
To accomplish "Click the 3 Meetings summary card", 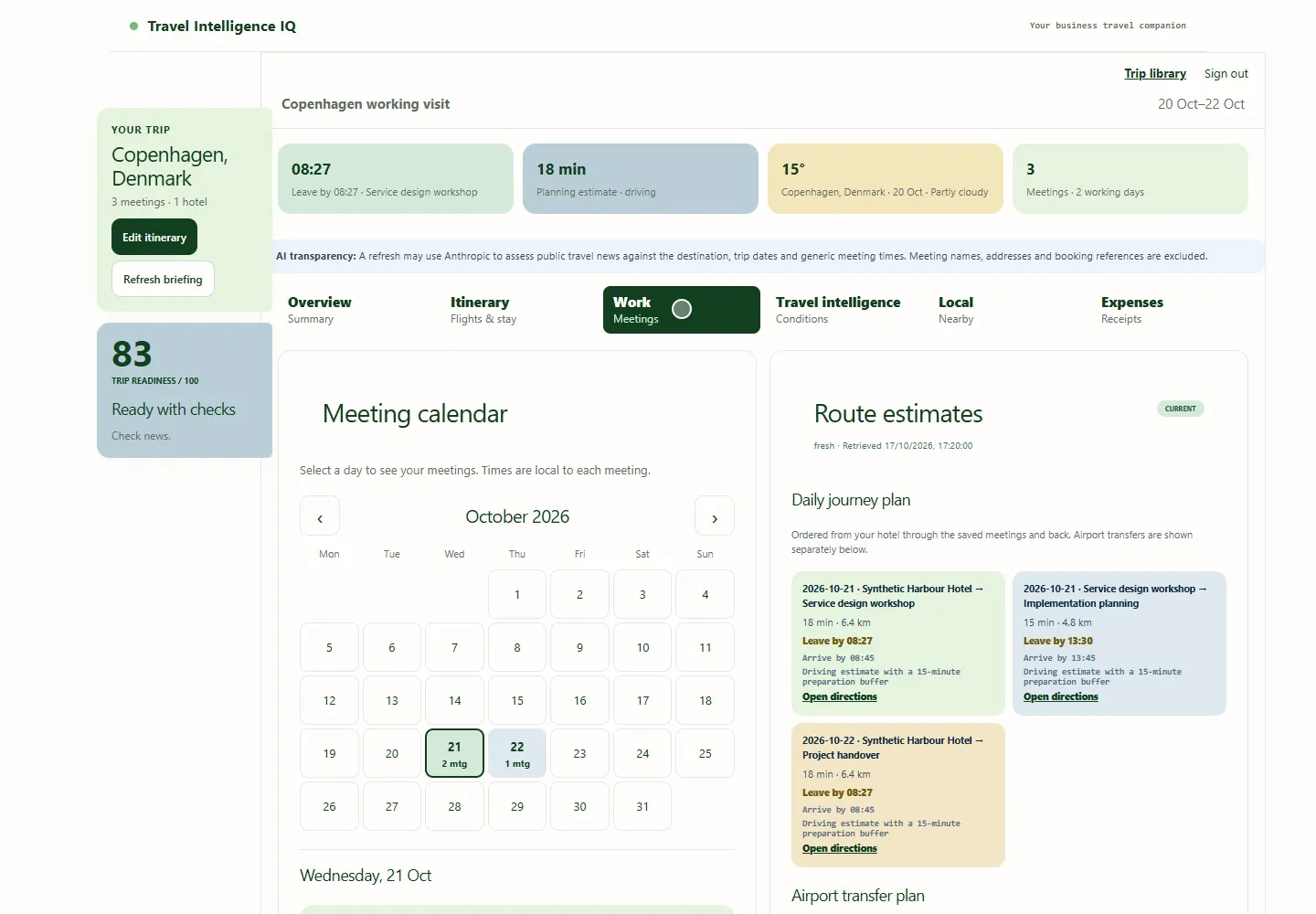I will 1130,178.
